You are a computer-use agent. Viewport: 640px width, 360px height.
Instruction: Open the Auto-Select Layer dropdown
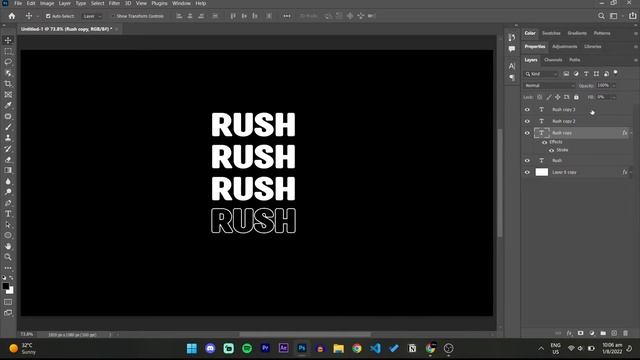(x=92, y=16)
